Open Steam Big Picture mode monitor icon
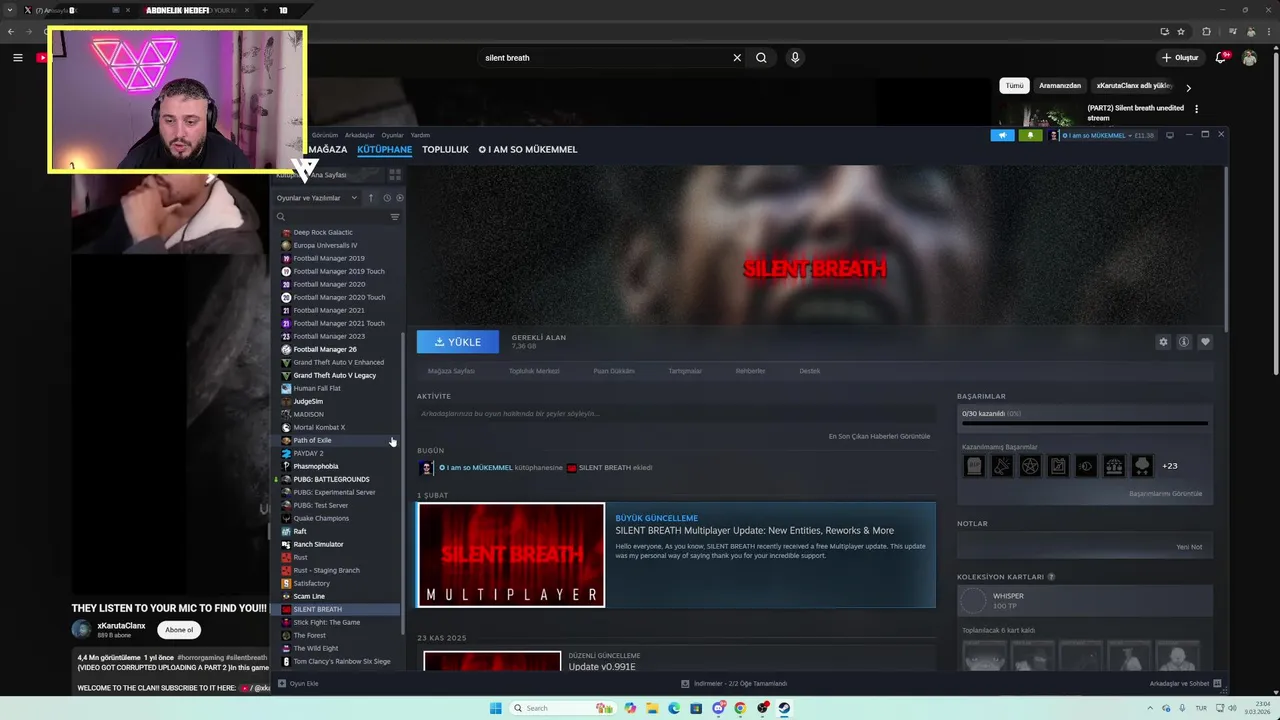 1170,135
